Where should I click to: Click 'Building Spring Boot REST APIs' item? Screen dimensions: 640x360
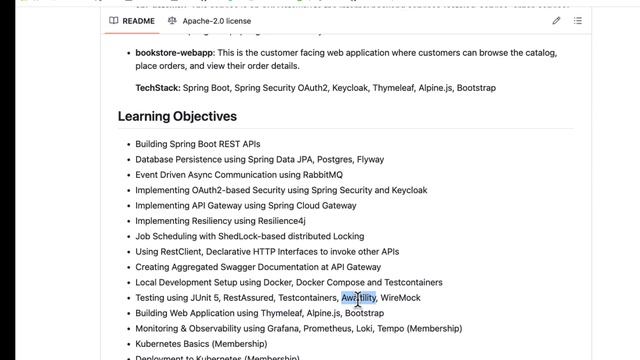pyautogui.click(x=198, y=144)
